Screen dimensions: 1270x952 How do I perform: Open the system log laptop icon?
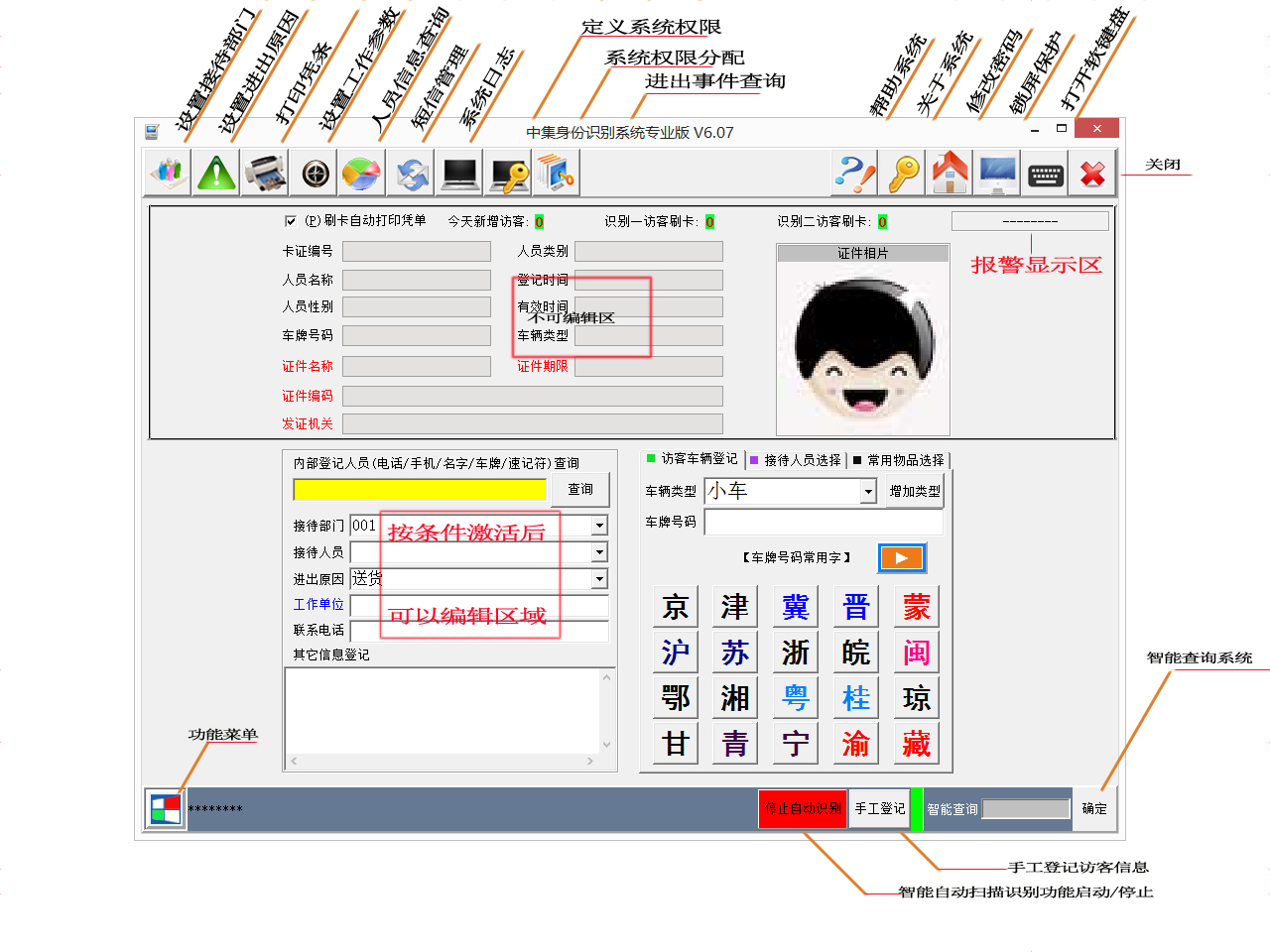(x=460, y=174)
